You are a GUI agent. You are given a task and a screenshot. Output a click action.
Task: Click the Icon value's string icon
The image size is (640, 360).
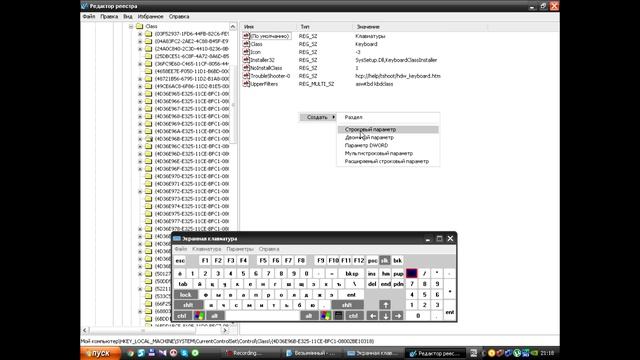[246, 52]
